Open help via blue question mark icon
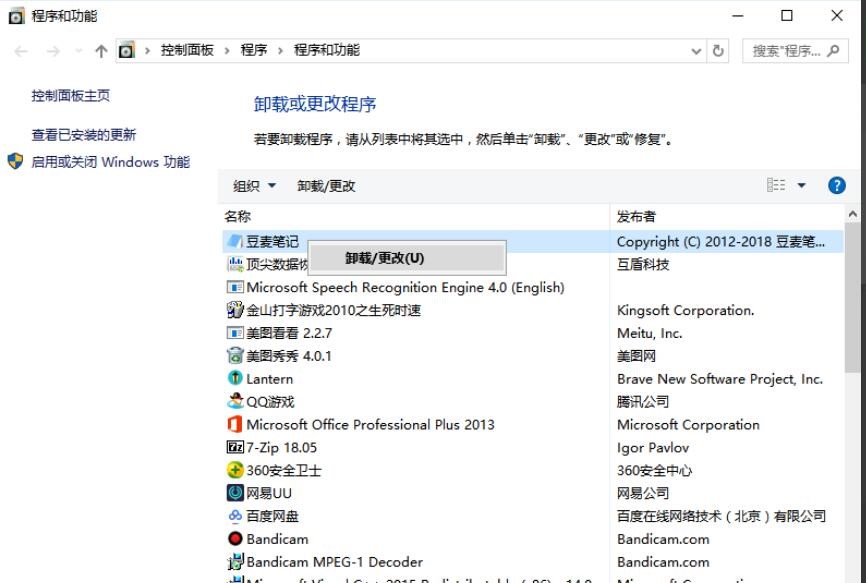The image size is (866, 583). (x=837, y=185)
